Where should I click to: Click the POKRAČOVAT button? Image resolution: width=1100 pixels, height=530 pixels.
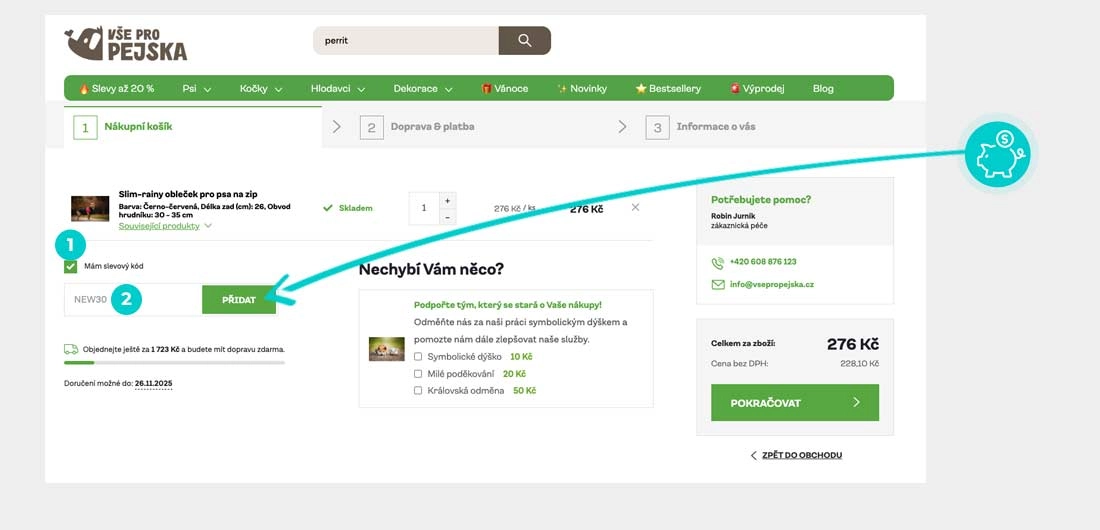point(794,403)
